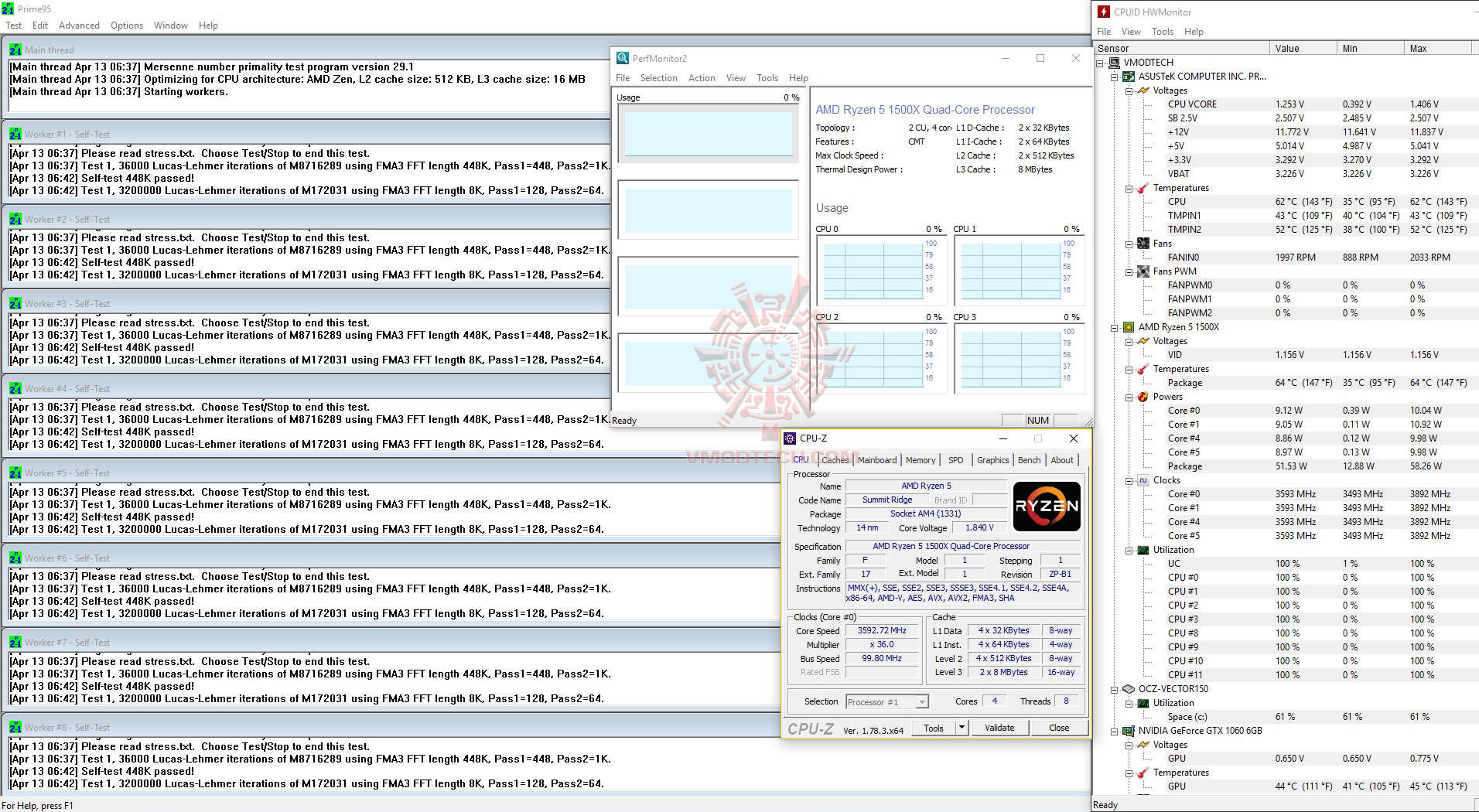Open the Test menu in Prime95
The height and width of the screenshot is (812, 1479).
click(x=14, y=26)
